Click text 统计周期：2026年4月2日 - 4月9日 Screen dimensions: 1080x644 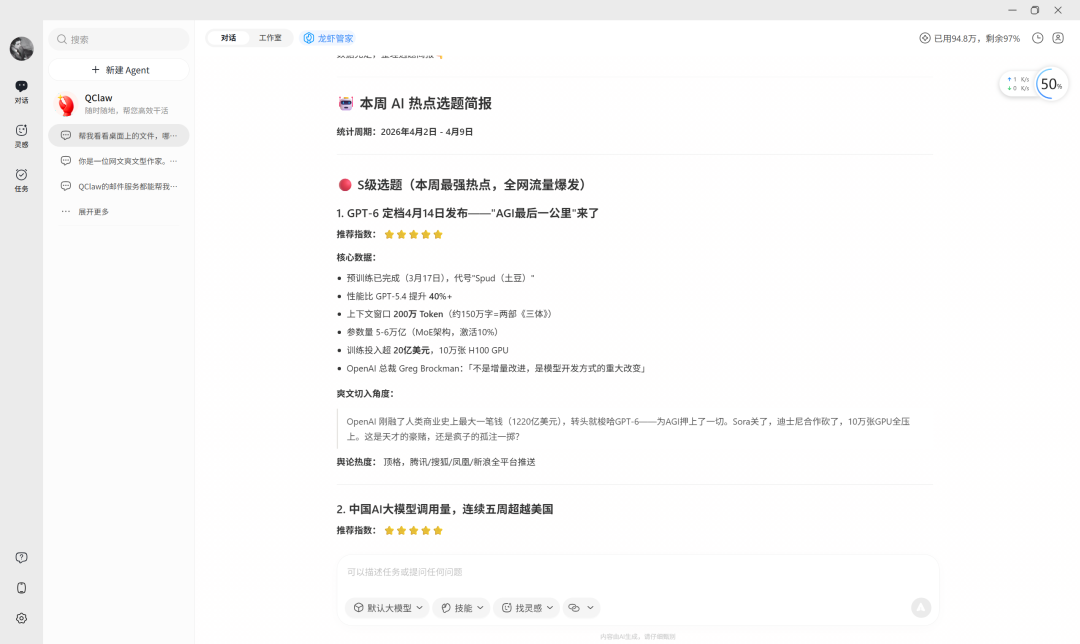pos(405,132)
